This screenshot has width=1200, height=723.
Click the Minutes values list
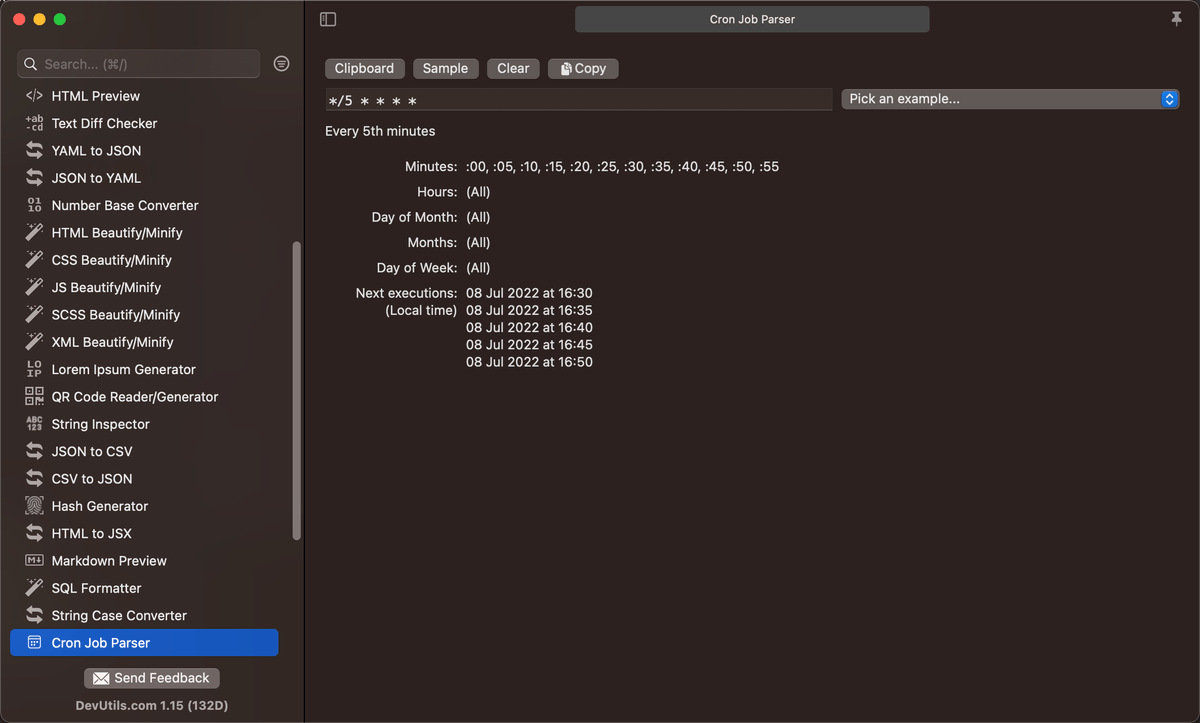click(x=622, y=167)
